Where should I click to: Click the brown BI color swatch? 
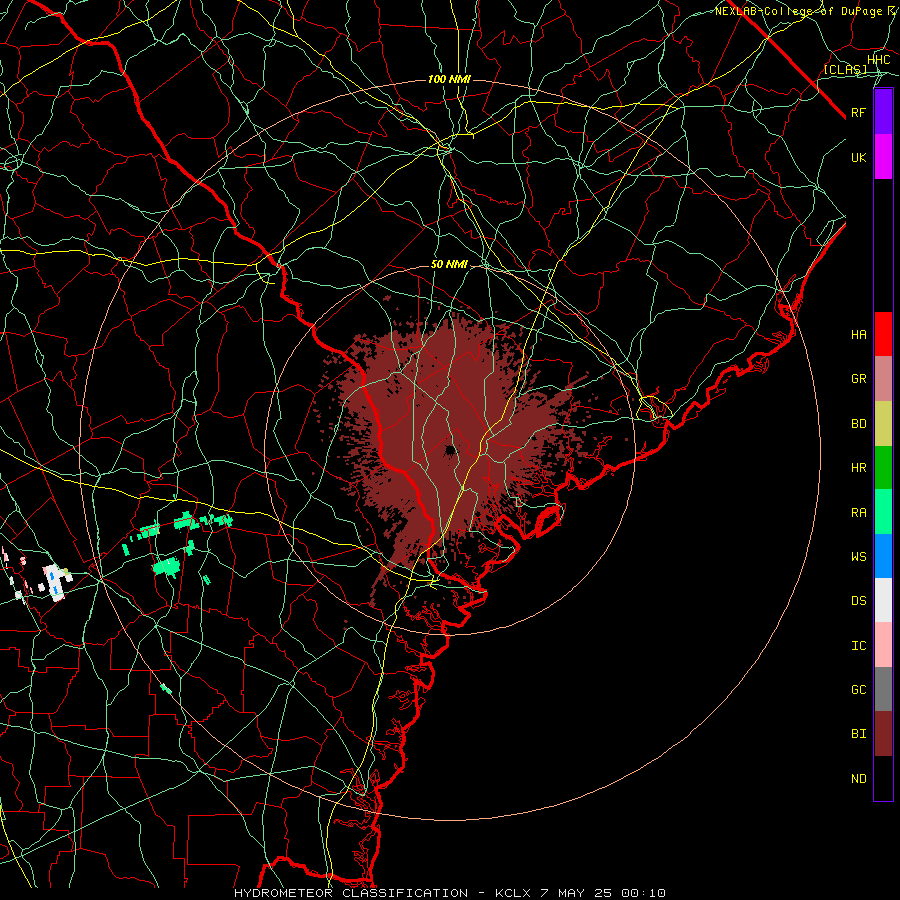click(883, 734)
